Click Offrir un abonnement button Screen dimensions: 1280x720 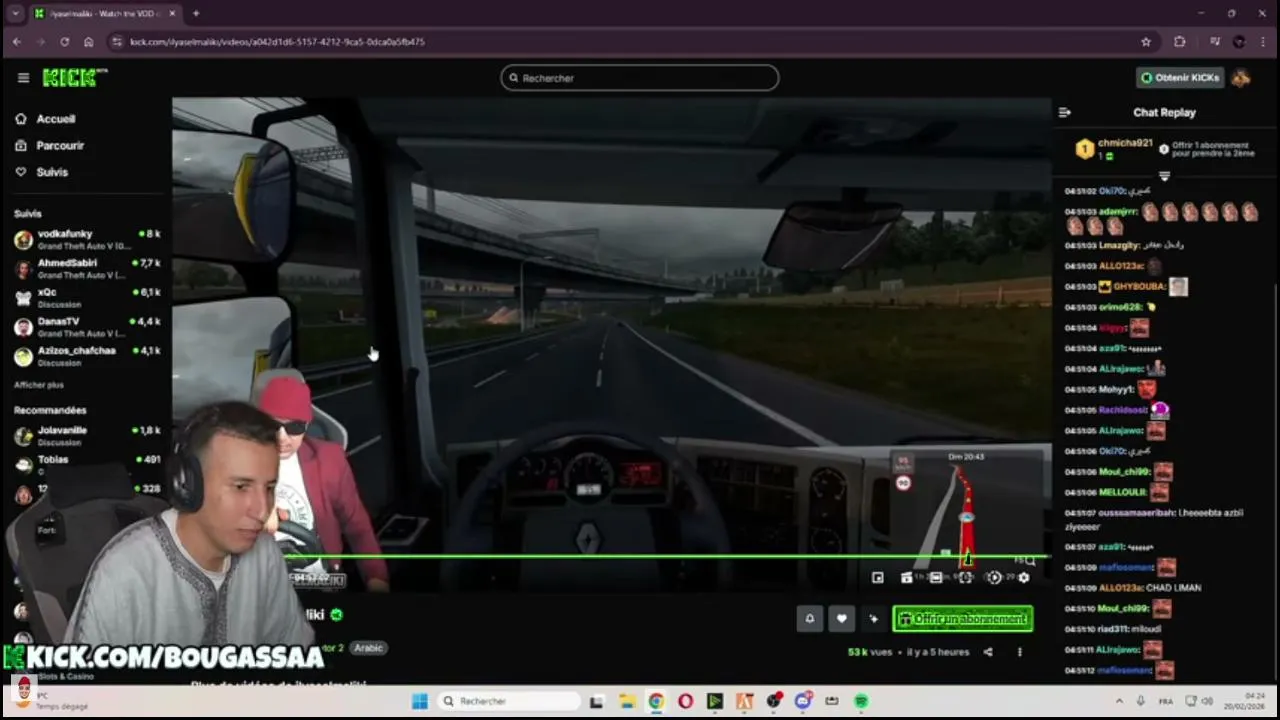click(x=962, y=619)
